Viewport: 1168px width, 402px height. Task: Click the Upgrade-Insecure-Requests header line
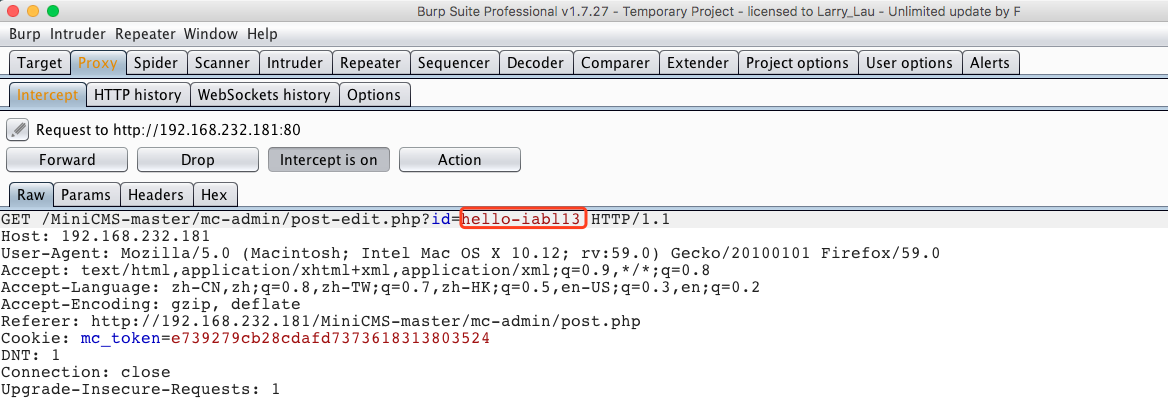point(140,389)
